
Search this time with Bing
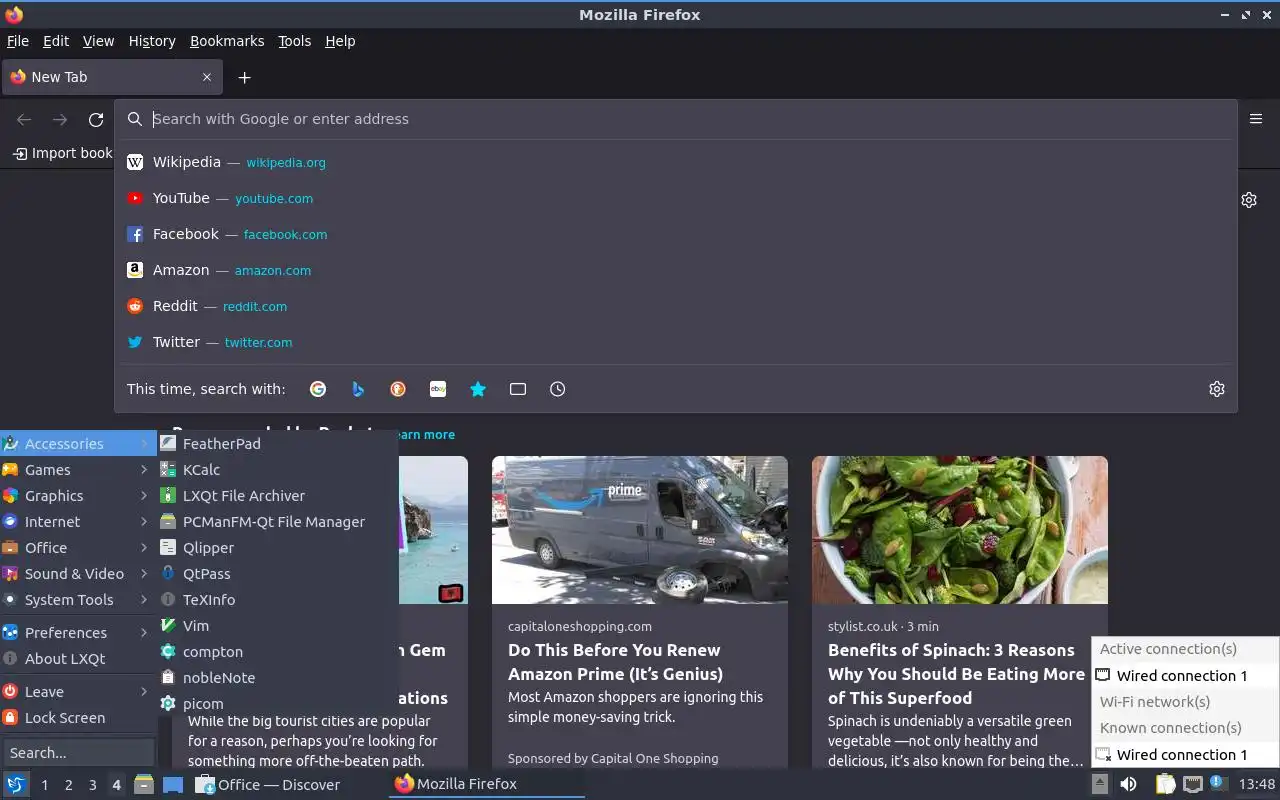tap(358, 389)
